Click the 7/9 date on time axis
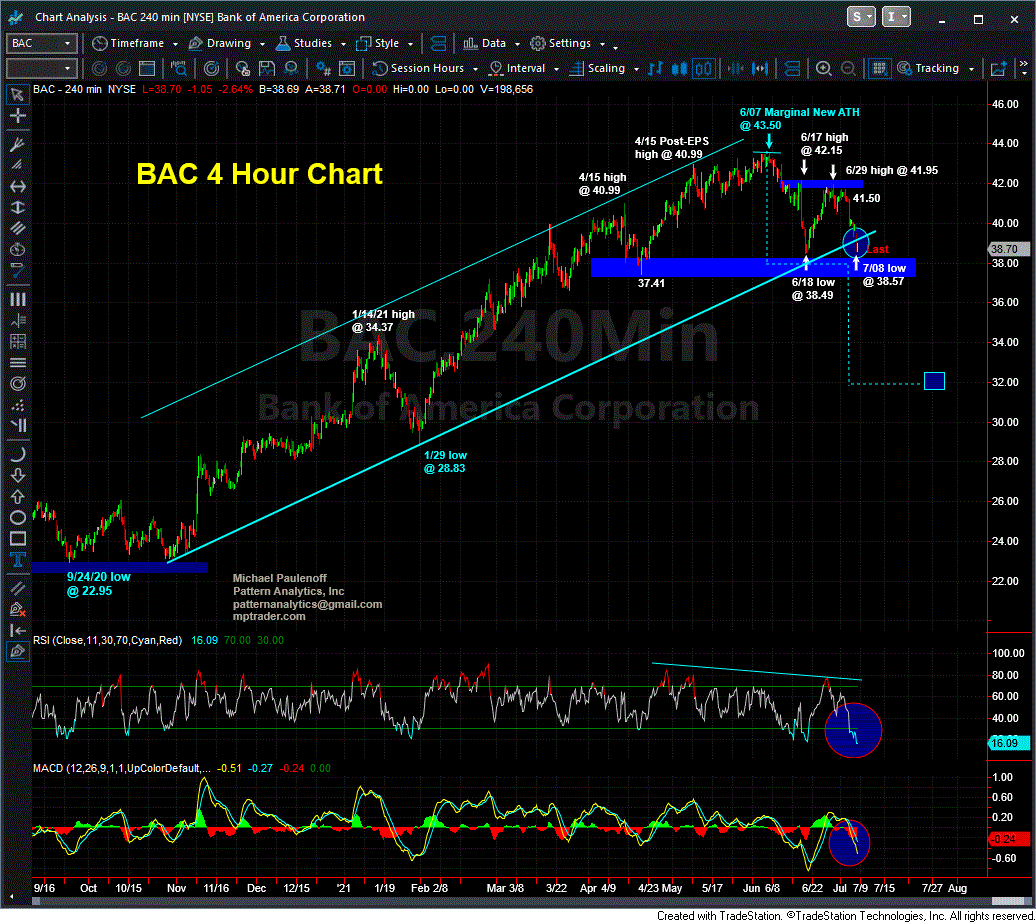Image resolution: width=1036 pixels, height=922 pixels. (860, 888)
